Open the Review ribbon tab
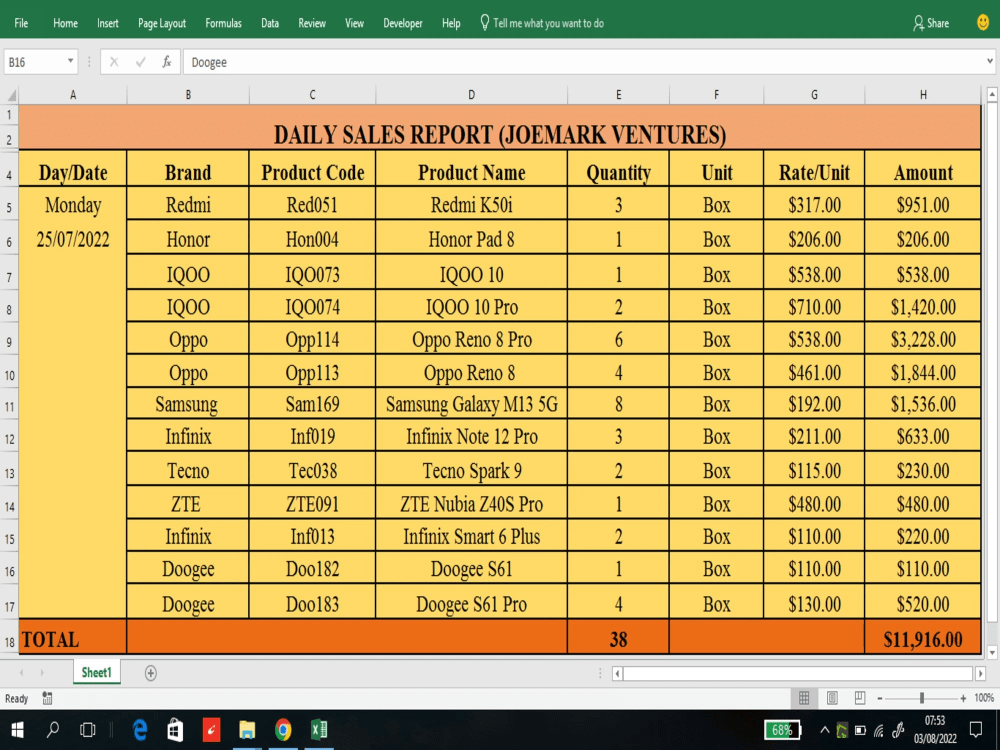This screenshot has width=1000, height=750. tap(312, 23)
